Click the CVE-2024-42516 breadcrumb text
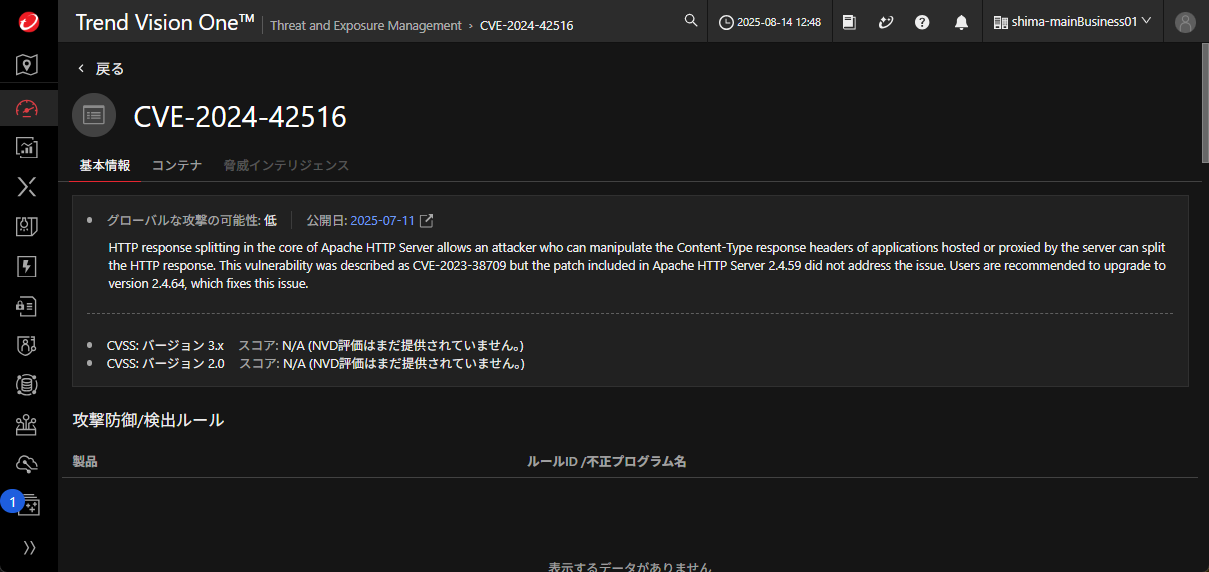Image resolution: width=1209 pixels, height=572 pixels. pos(527,26)
